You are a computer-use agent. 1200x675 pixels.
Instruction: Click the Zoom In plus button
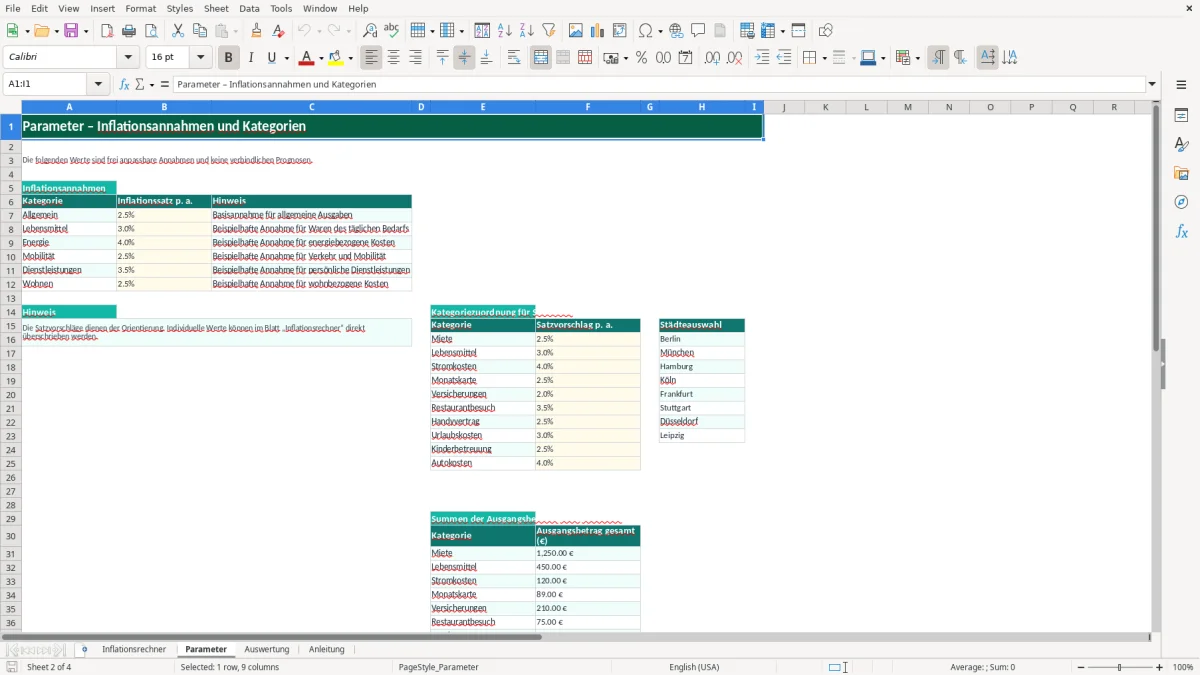(x=1159, y=667)
